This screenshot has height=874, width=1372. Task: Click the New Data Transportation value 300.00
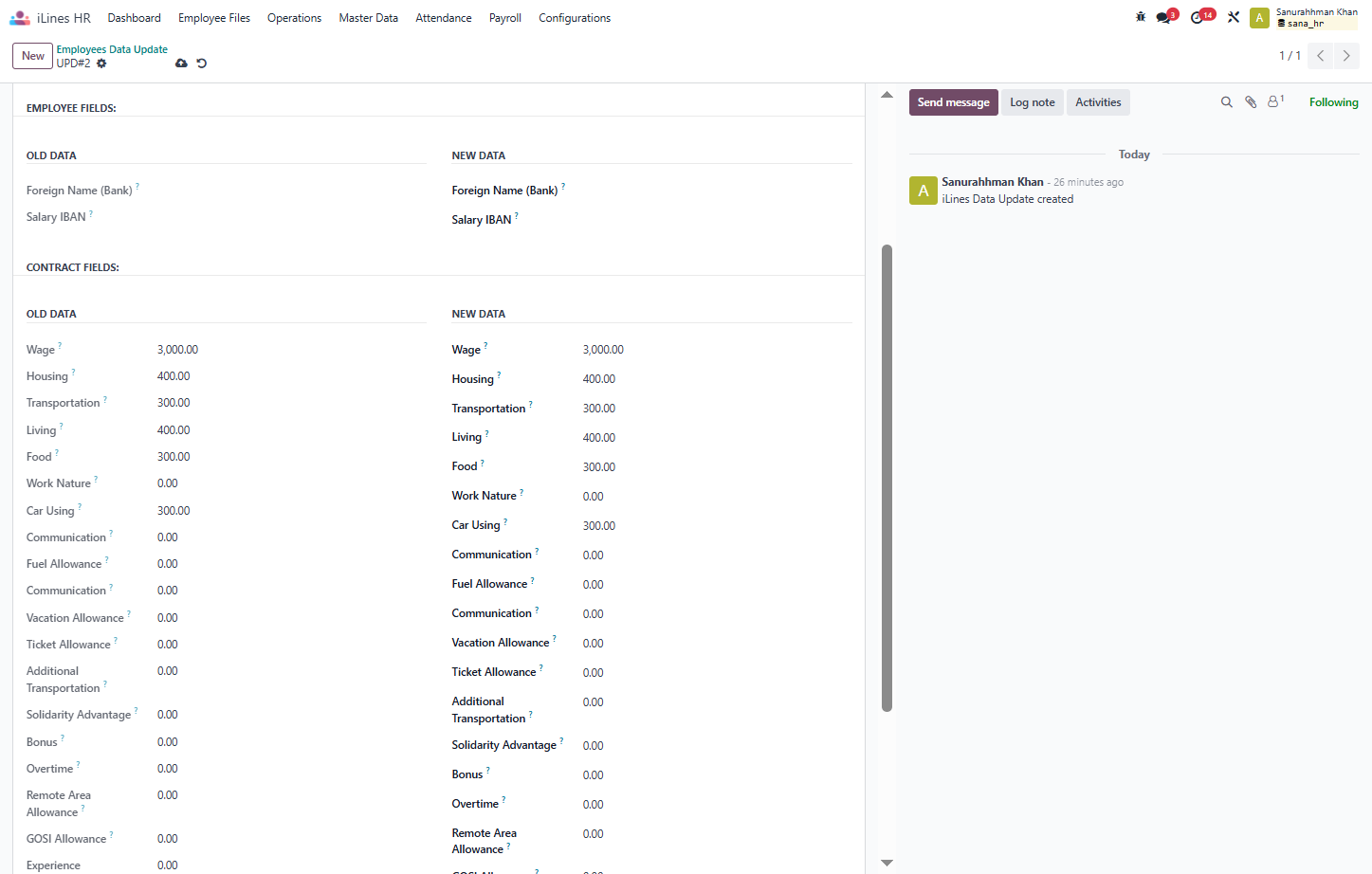tap(599, 409)
